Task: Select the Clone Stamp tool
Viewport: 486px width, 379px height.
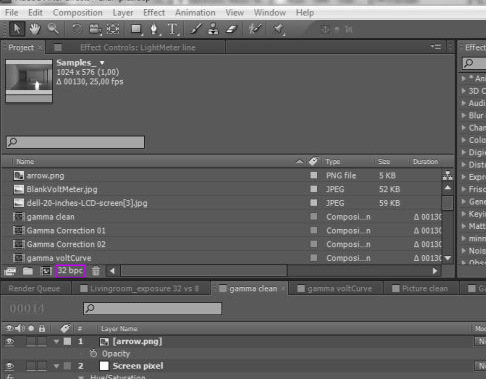Action: [x=213, y=29]
